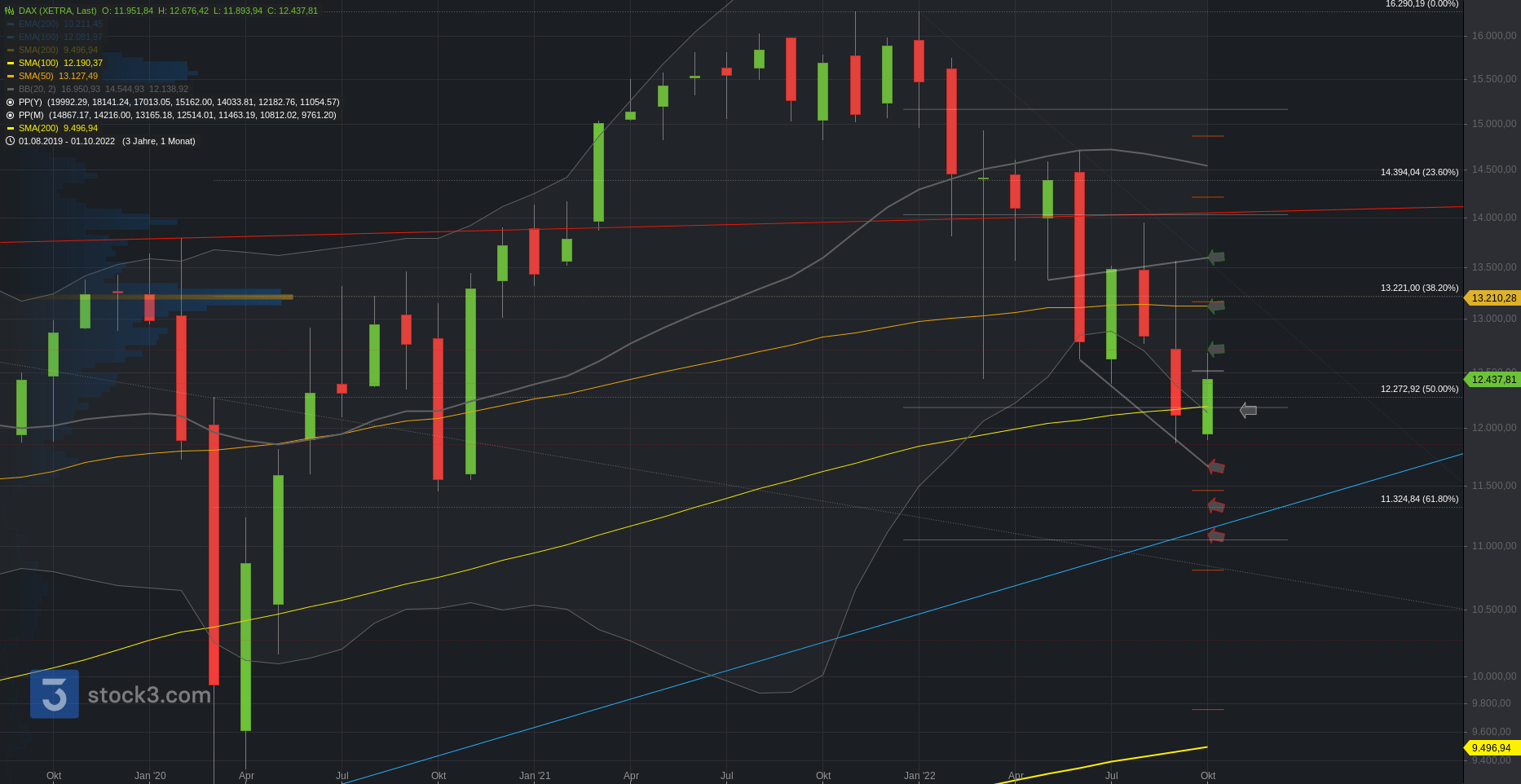Open the 01.08.2019 - 01.10.2022 date range
The height and width of the screenshot is (784, 1521).
(67, 141)
